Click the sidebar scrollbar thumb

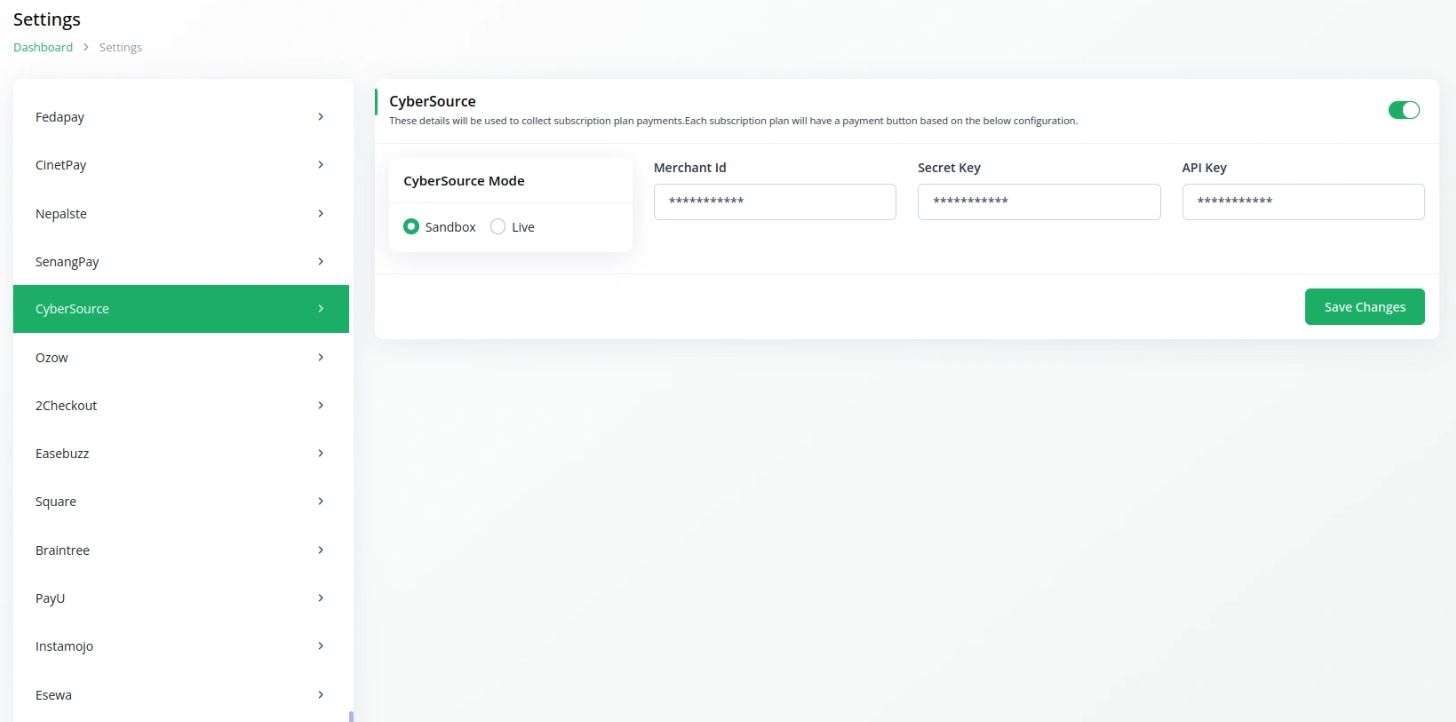[351, 716]
